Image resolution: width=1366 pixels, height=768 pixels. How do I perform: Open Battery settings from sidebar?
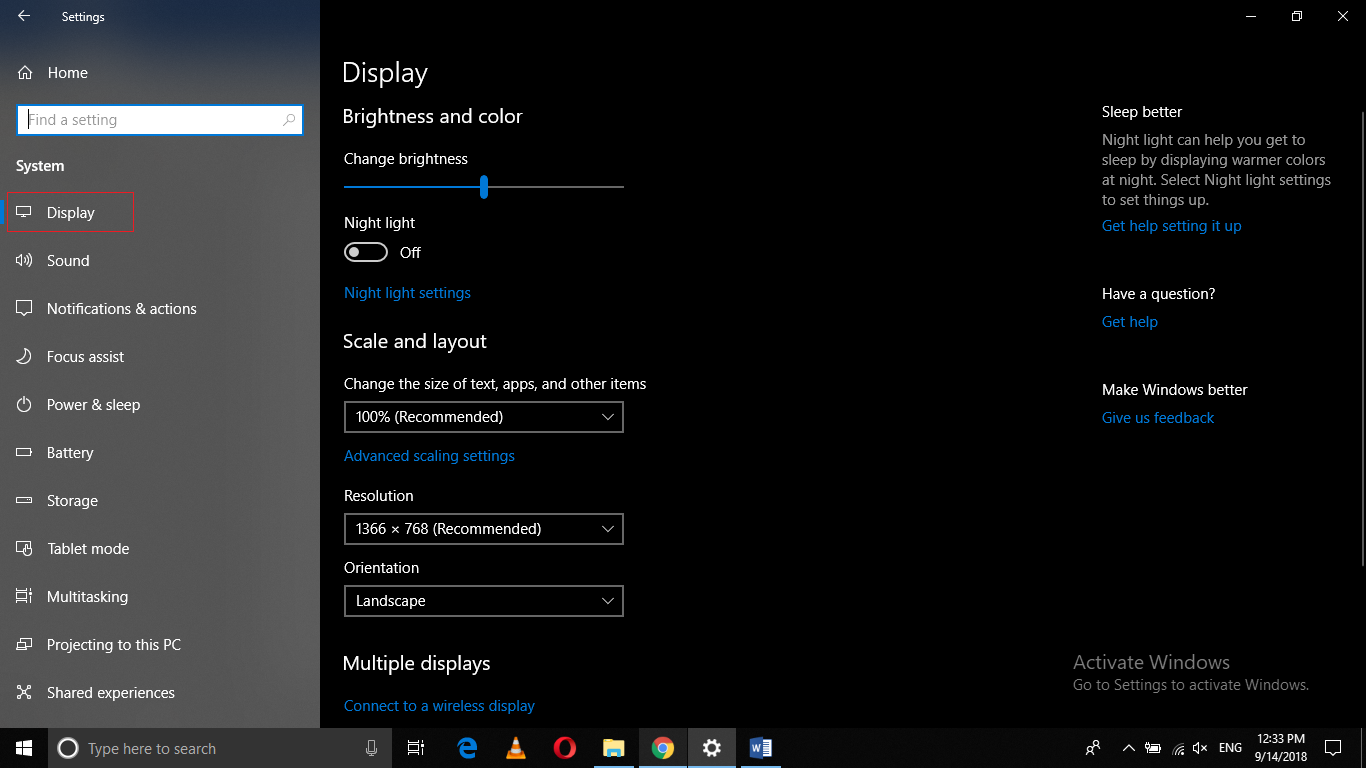[x=70, y=452]
